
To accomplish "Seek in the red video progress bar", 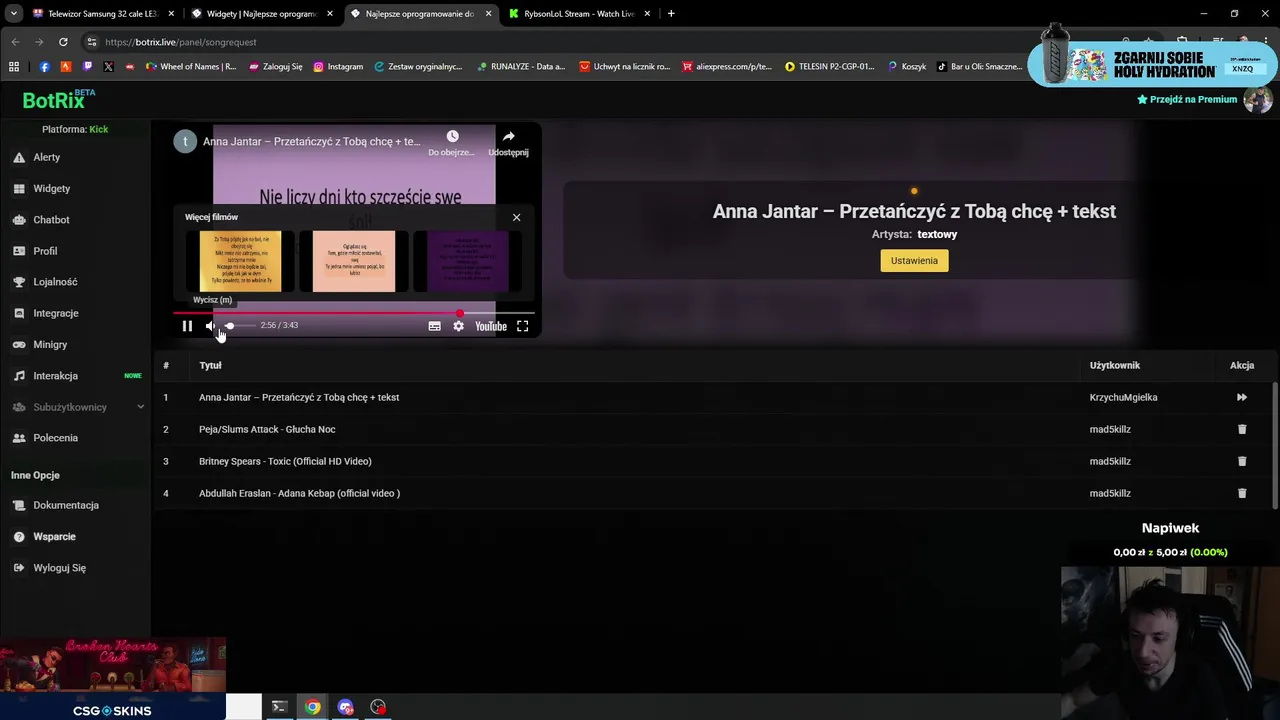I will pos(354,313).
